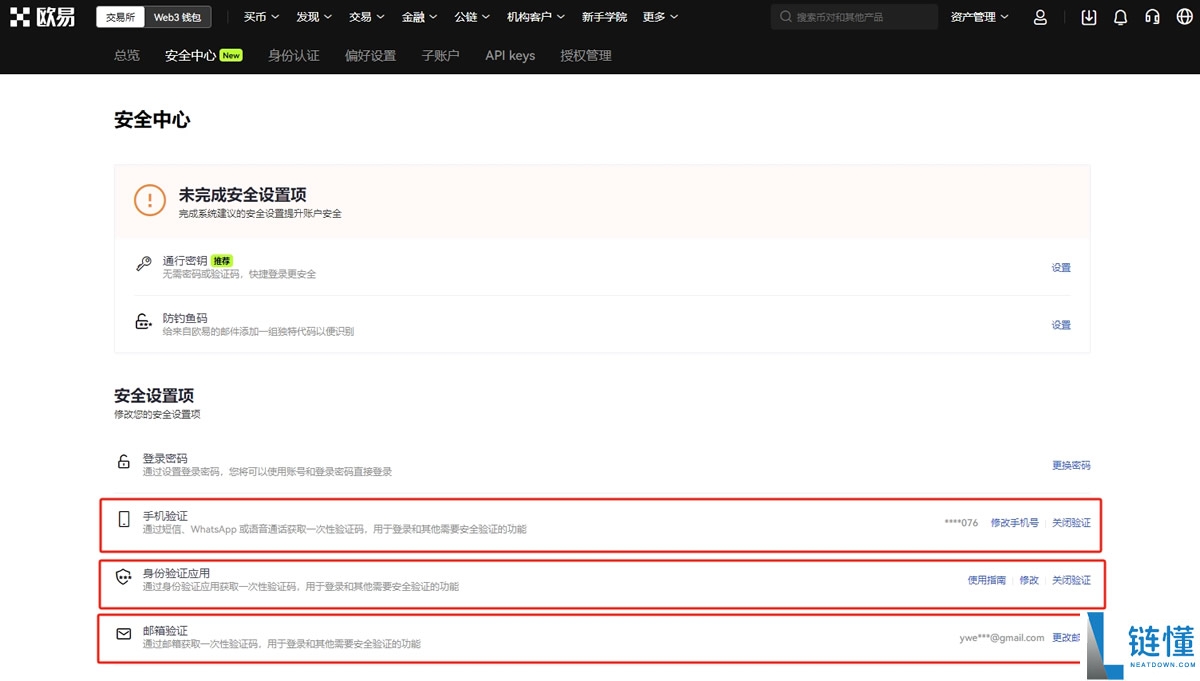Image resolution: width=1200 pixels, height=681 pixels.
Task: Click the app download icon
Action: click(1089, 17)
